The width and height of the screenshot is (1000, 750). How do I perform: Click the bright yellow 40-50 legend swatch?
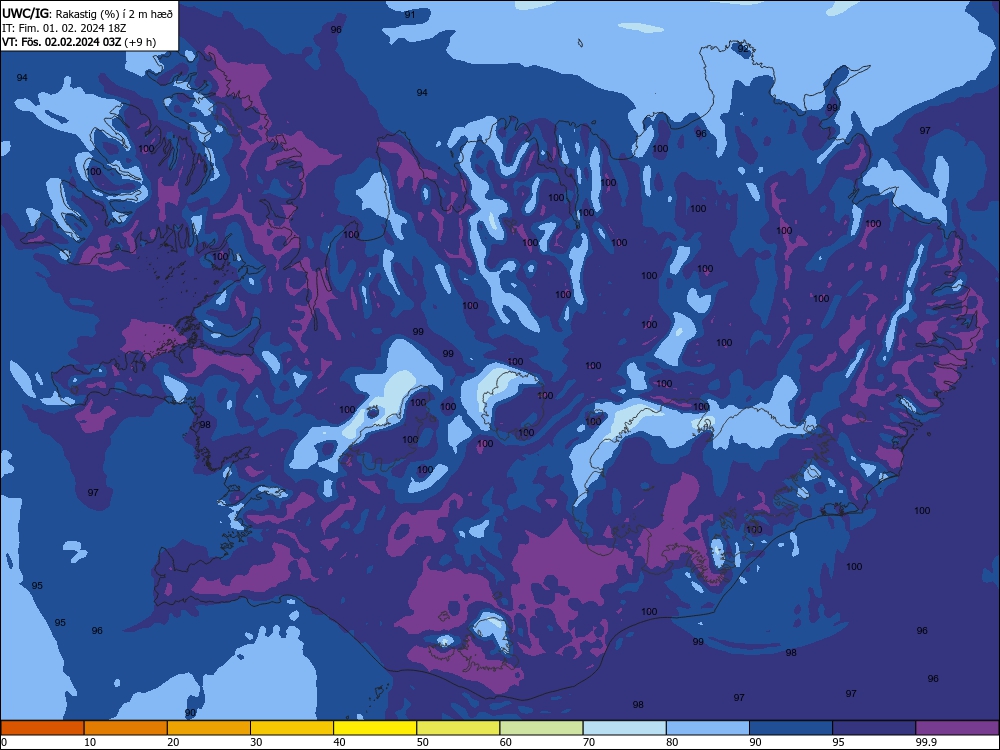coord(375,728)
